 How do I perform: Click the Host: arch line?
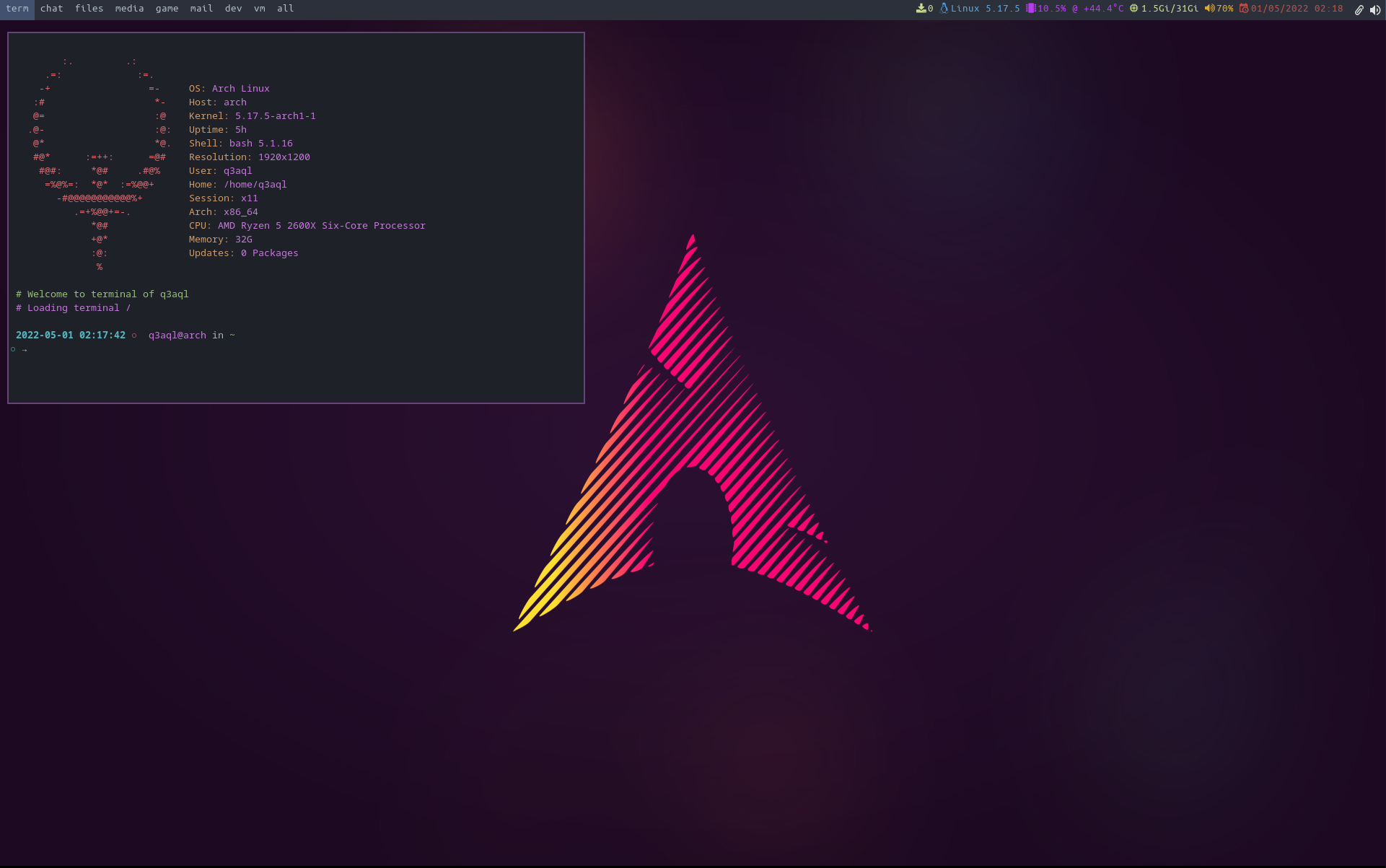pyautogui.click(x=218, y=102)
